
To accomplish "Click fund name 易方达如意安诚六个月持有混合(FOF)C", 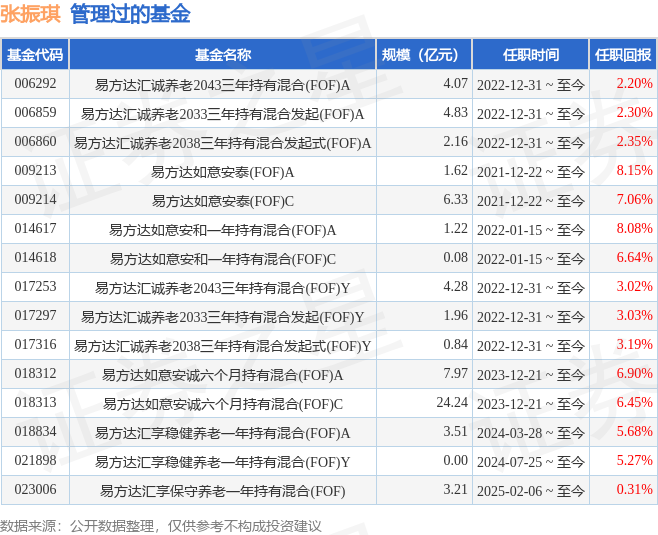I will [222, 404].
